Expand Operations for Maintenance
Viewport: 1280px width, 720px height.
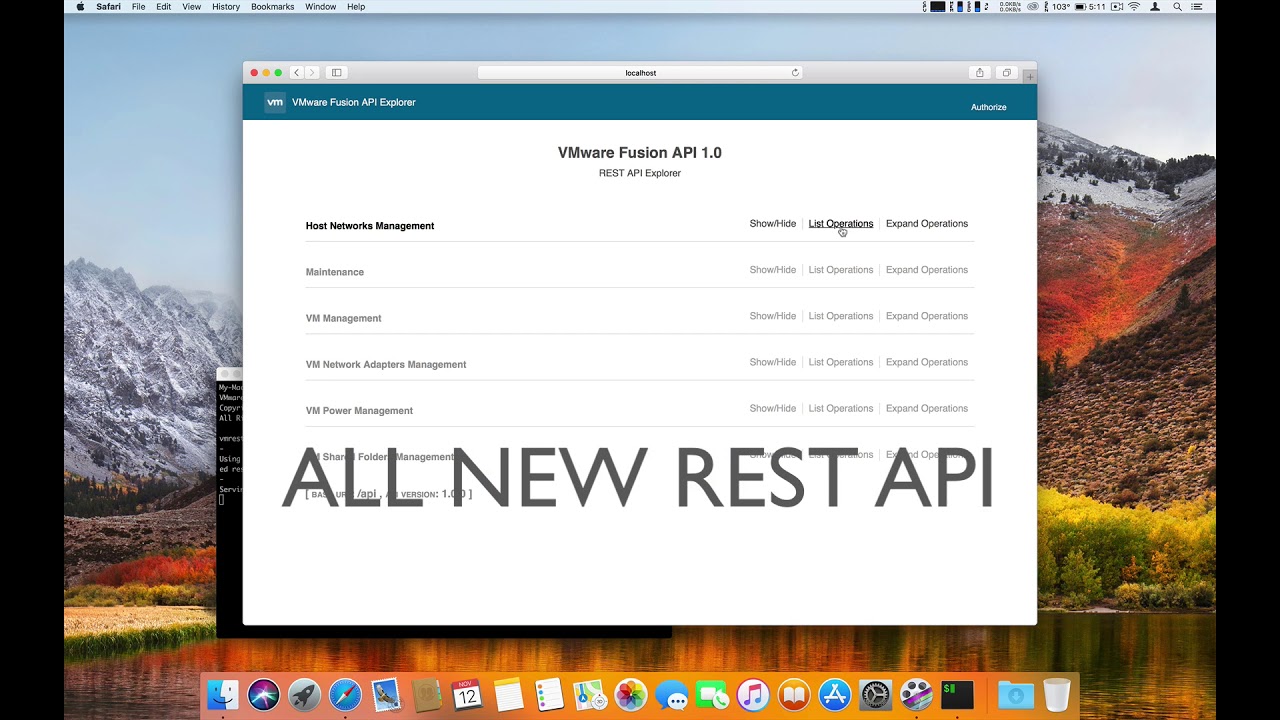pos(927,270)
